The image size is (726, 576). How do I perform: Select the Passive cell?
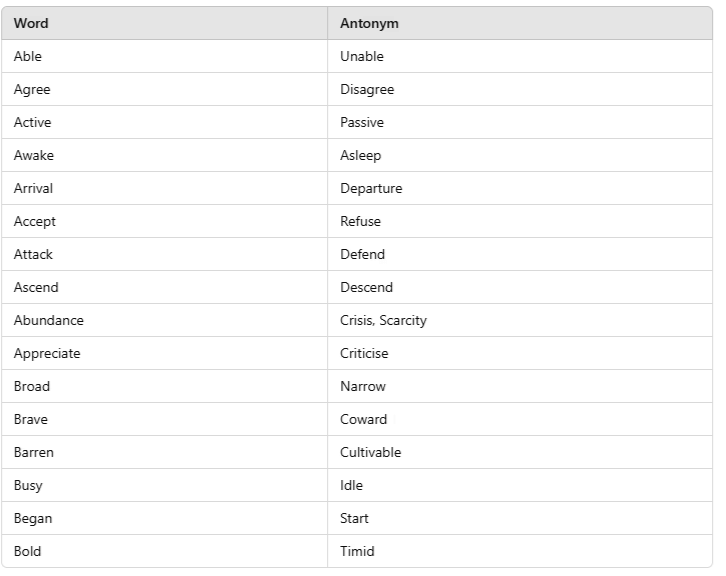pos(362,122)
